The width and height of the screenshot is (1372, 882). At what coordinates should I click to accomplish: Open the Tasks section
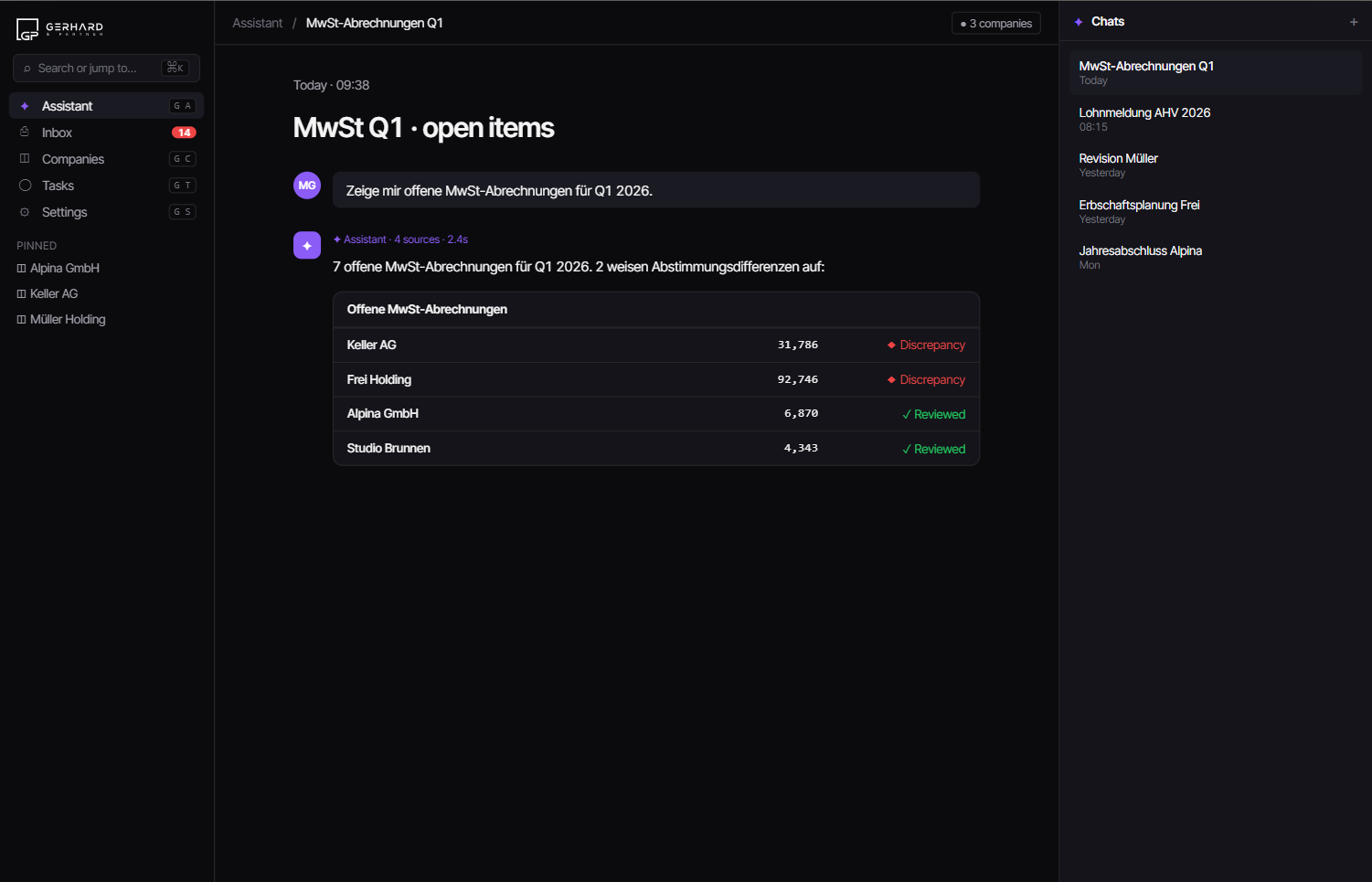click(x=106, y=186)
